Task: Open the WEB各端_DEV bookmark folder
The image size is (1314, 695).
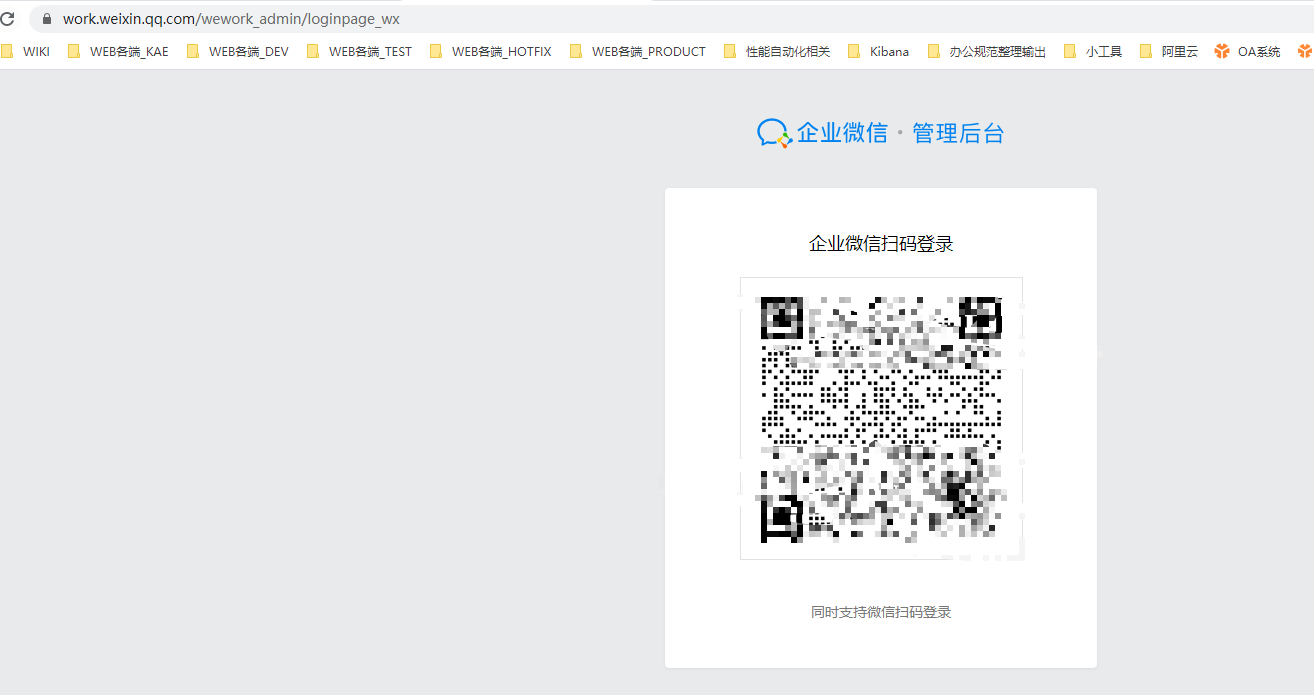Action: 237,51
